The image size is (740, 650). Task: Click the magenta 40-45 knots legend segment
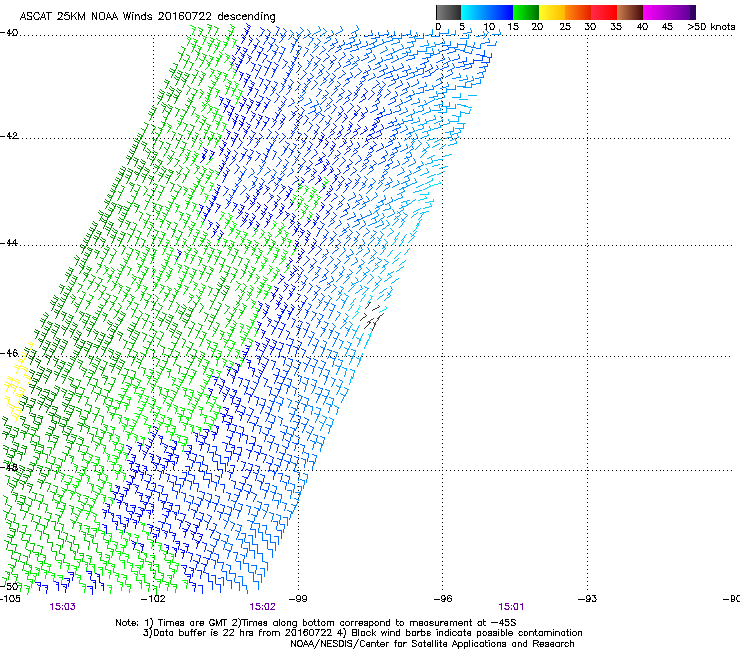pyautogui.click(x=656, y=12)
